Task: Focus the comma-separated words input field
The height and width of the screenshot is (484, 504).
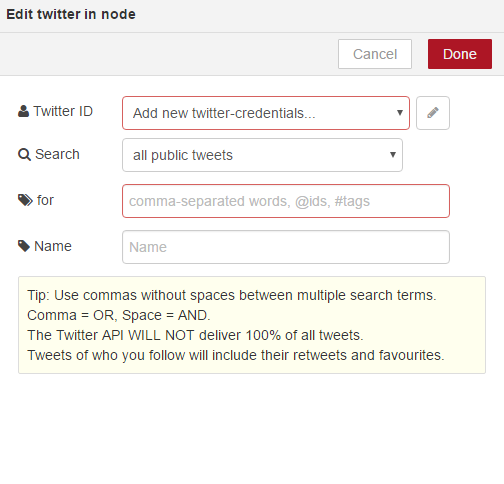Action: coord(286,201)
